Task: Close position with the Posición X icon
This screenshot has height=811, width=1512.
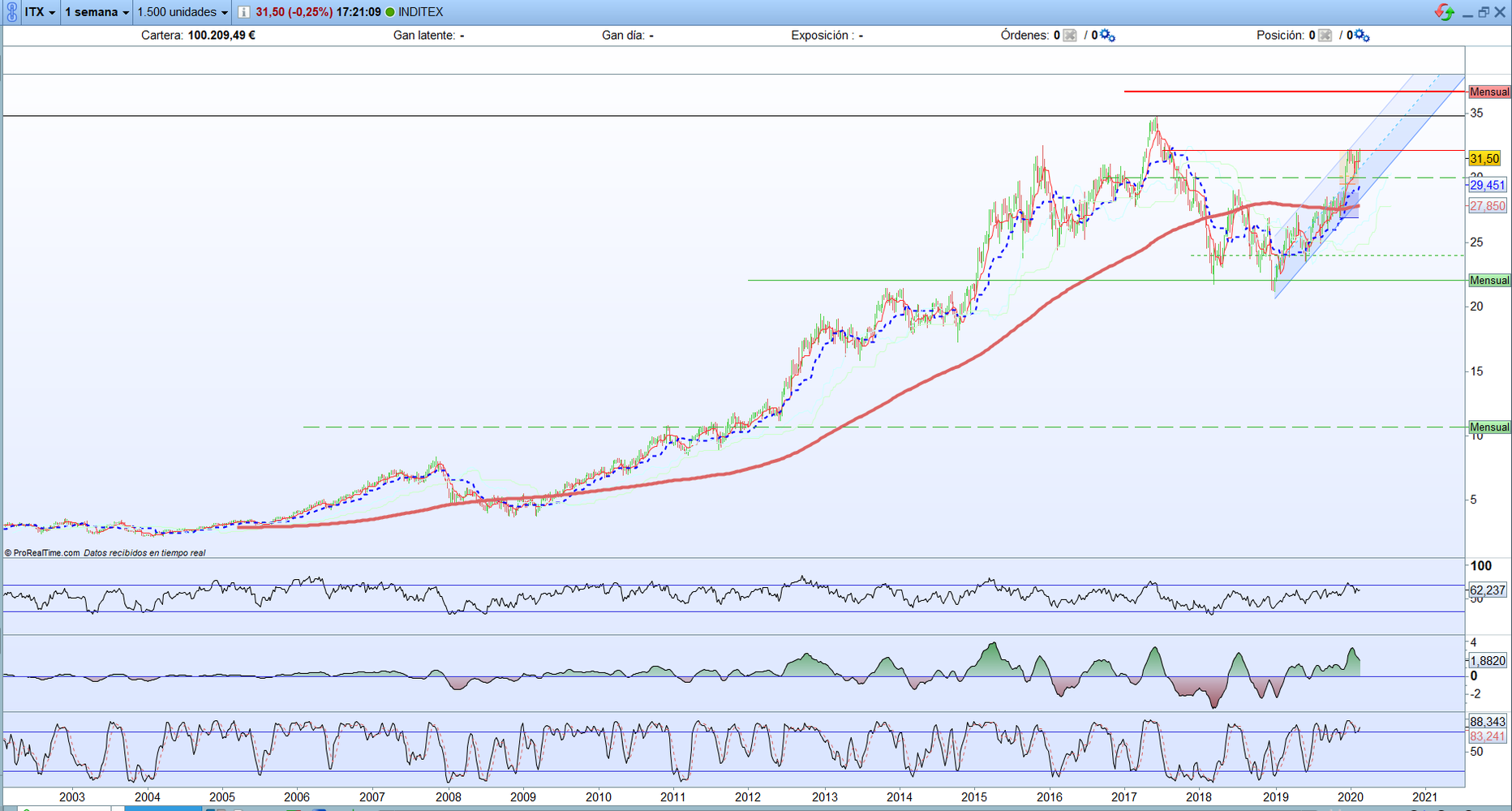Action: point(1325,36)
